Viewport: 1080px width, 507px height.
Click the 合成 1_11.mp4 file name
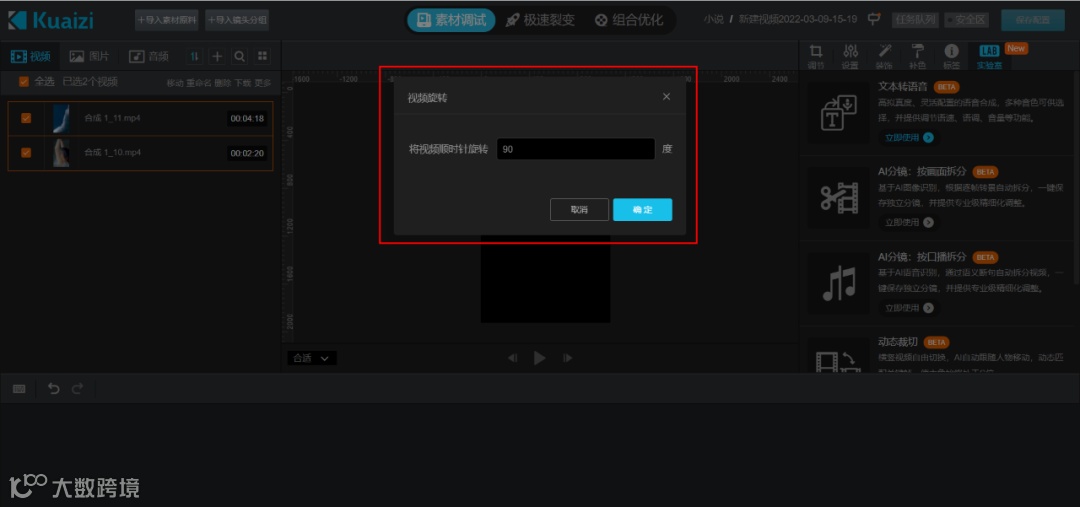tap(112, 118)
